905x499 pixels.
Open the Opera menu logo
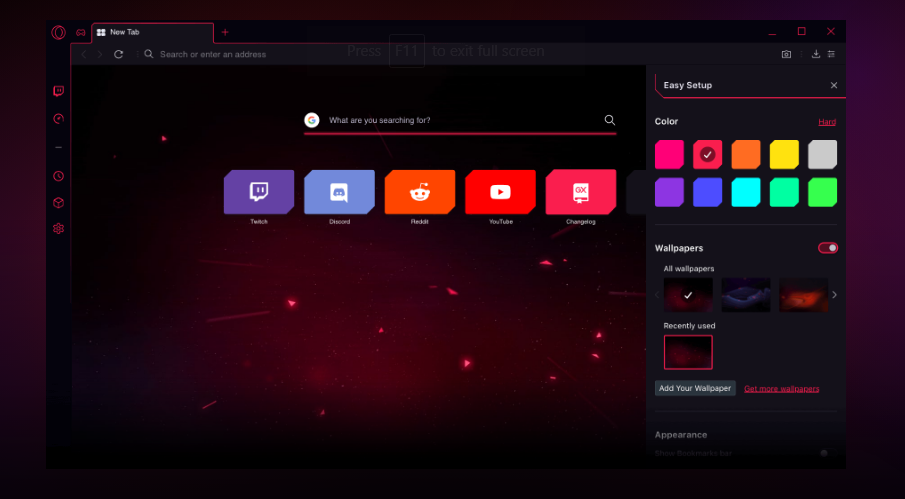(58, 32)
